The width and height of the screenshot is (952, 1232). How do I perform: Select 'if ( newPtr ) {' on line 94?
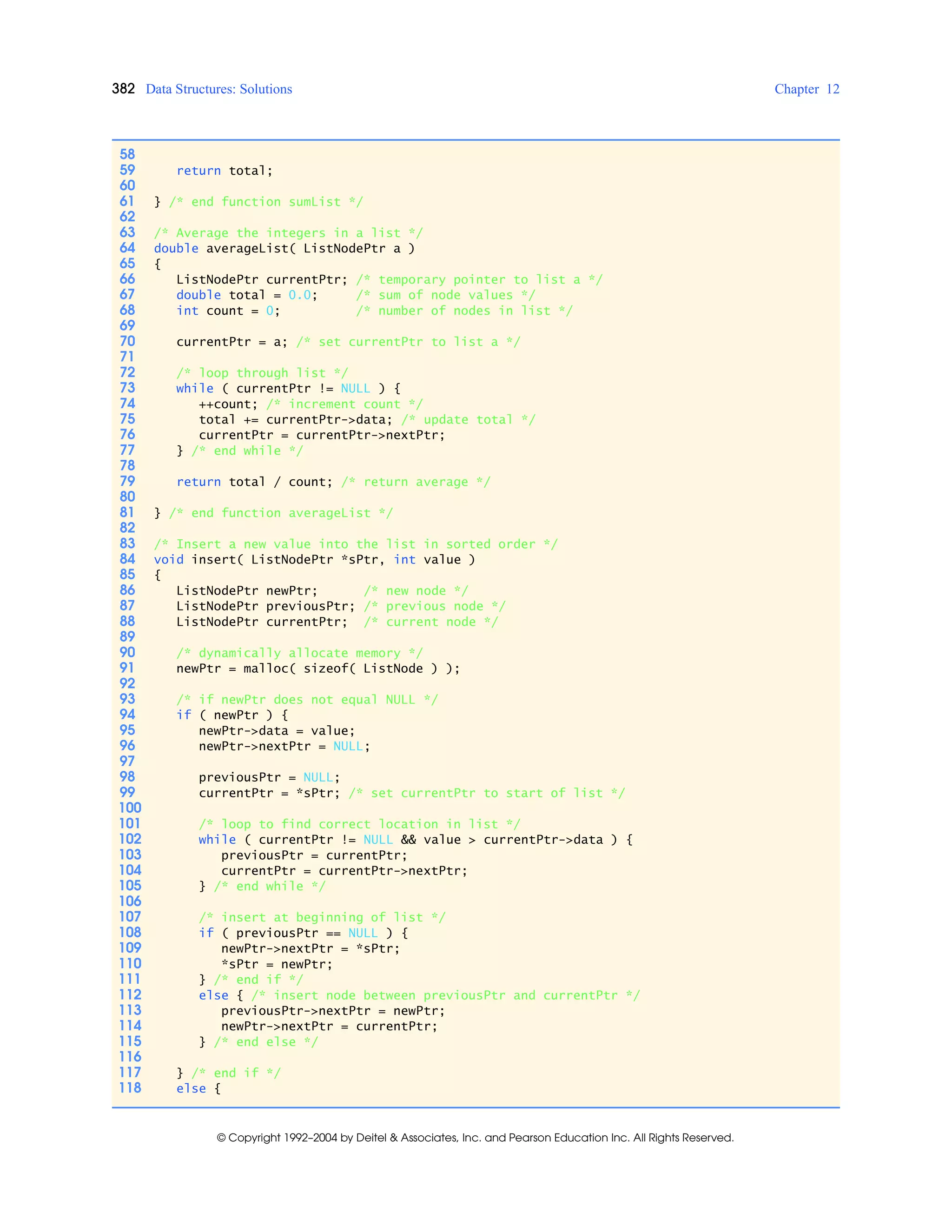(x=232, y=715)
